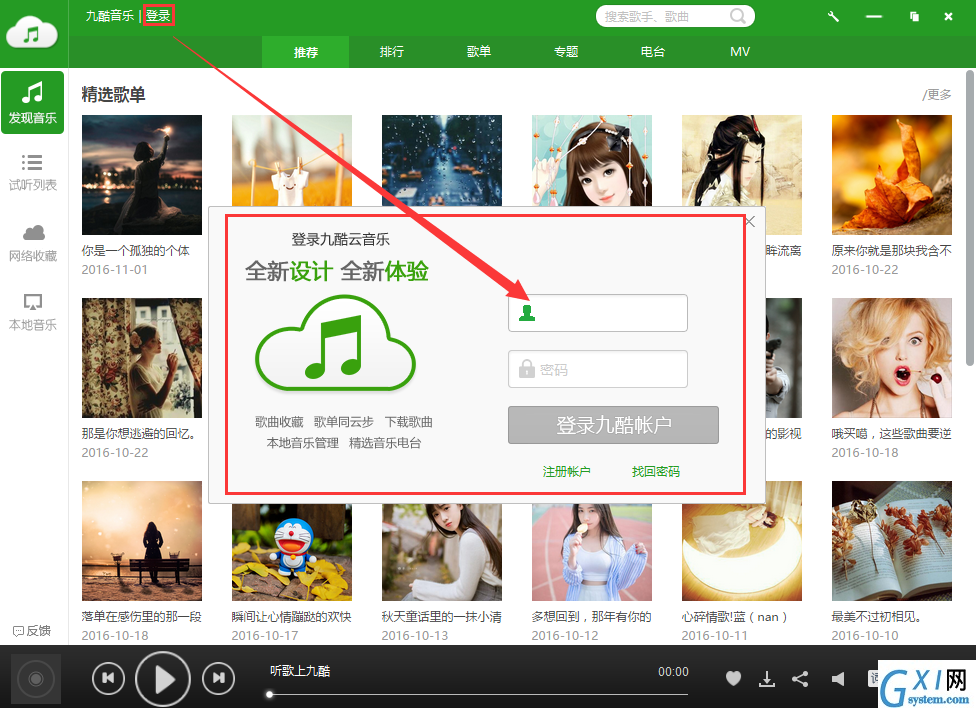Skip to next track
Screen dimensions: 976x708
coord(218,678)
